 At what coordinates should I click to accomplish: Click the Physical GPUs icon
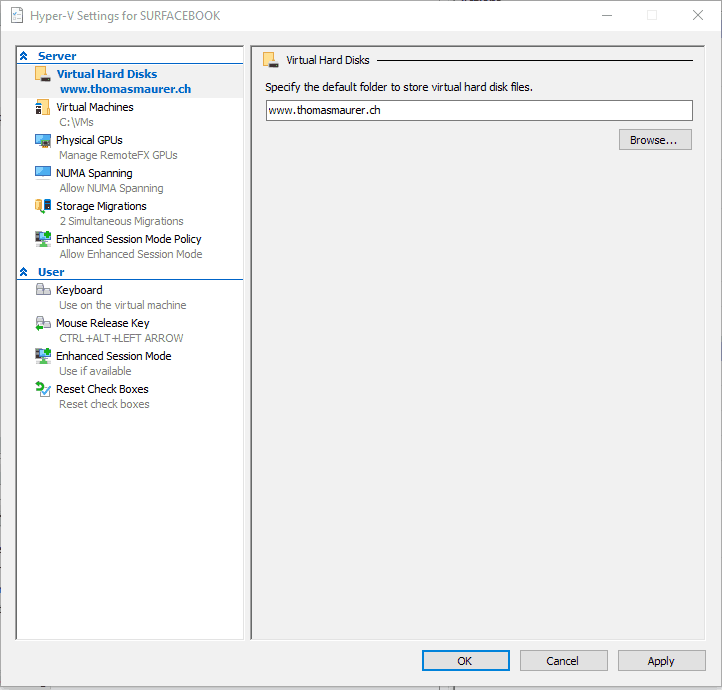(43, 140)
